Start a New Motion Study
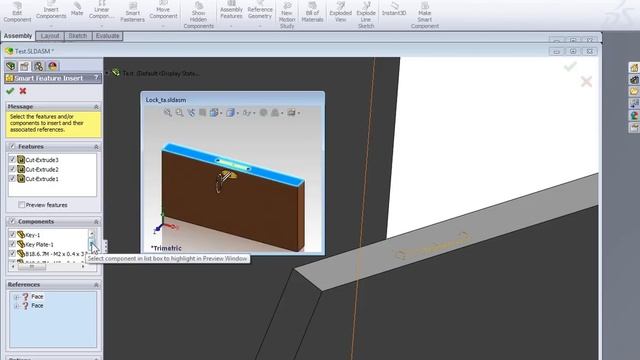 (x=287, y=15)
